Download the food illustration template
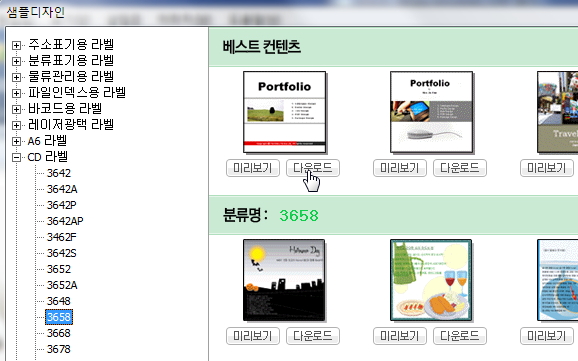 pyautogui.click(x=460, y=336)
